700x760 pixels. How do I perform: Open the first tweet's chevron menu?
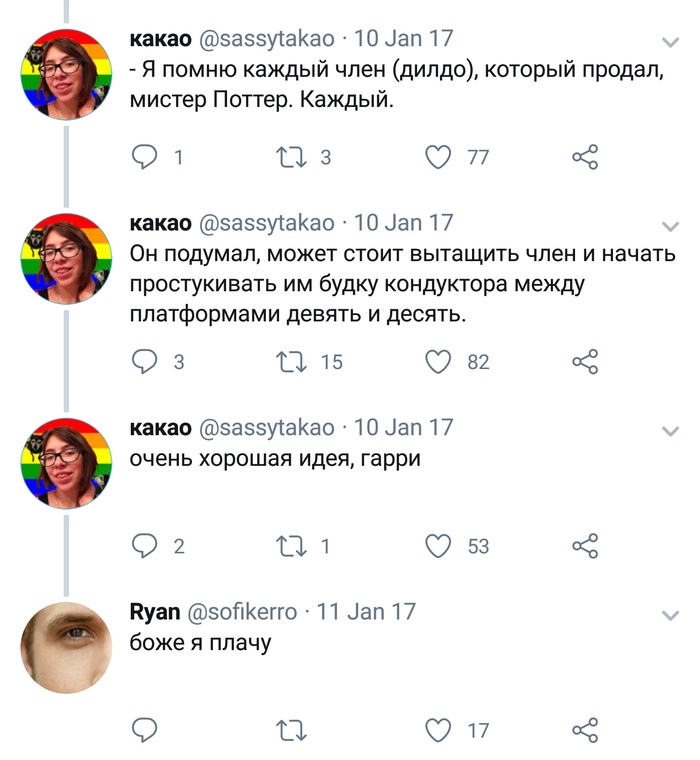pos(671,42)
